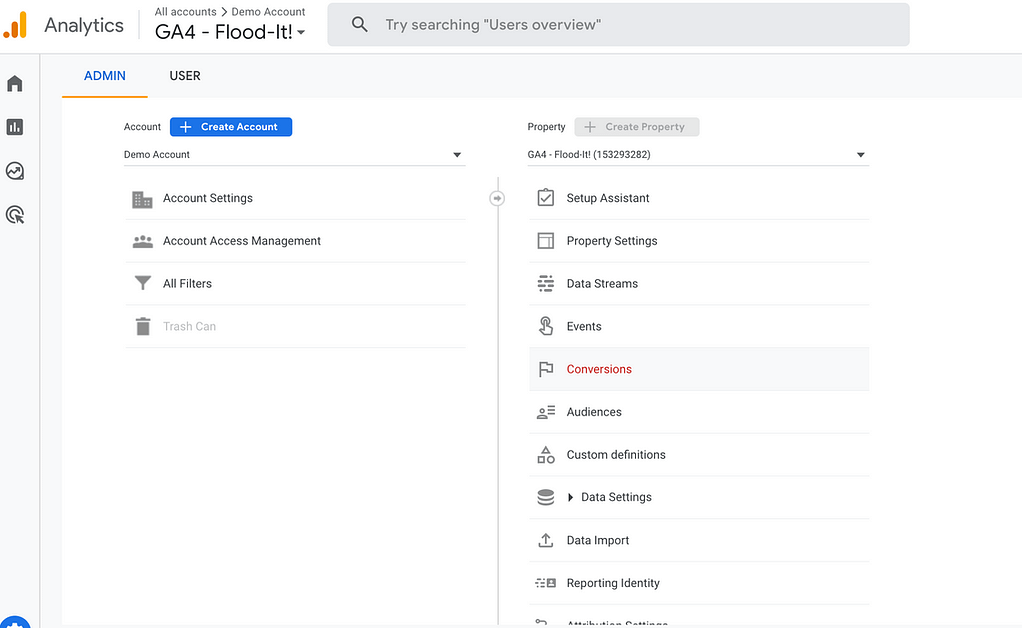The image size is (1022, 628).
Task: Open Conversions
Action: click(x=699, y=369)
